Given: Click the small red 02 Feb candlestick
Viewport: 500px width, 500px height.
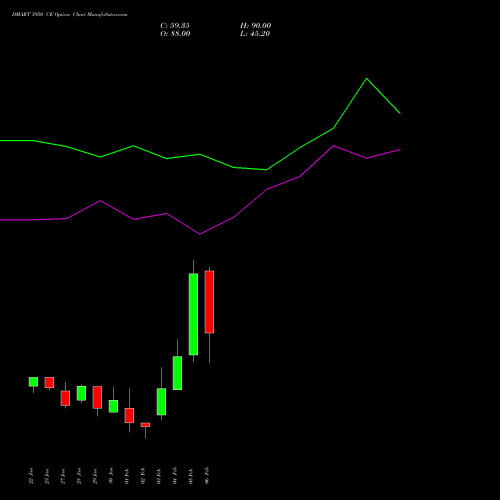Looking at the screenshot, I should click(145, 425).
